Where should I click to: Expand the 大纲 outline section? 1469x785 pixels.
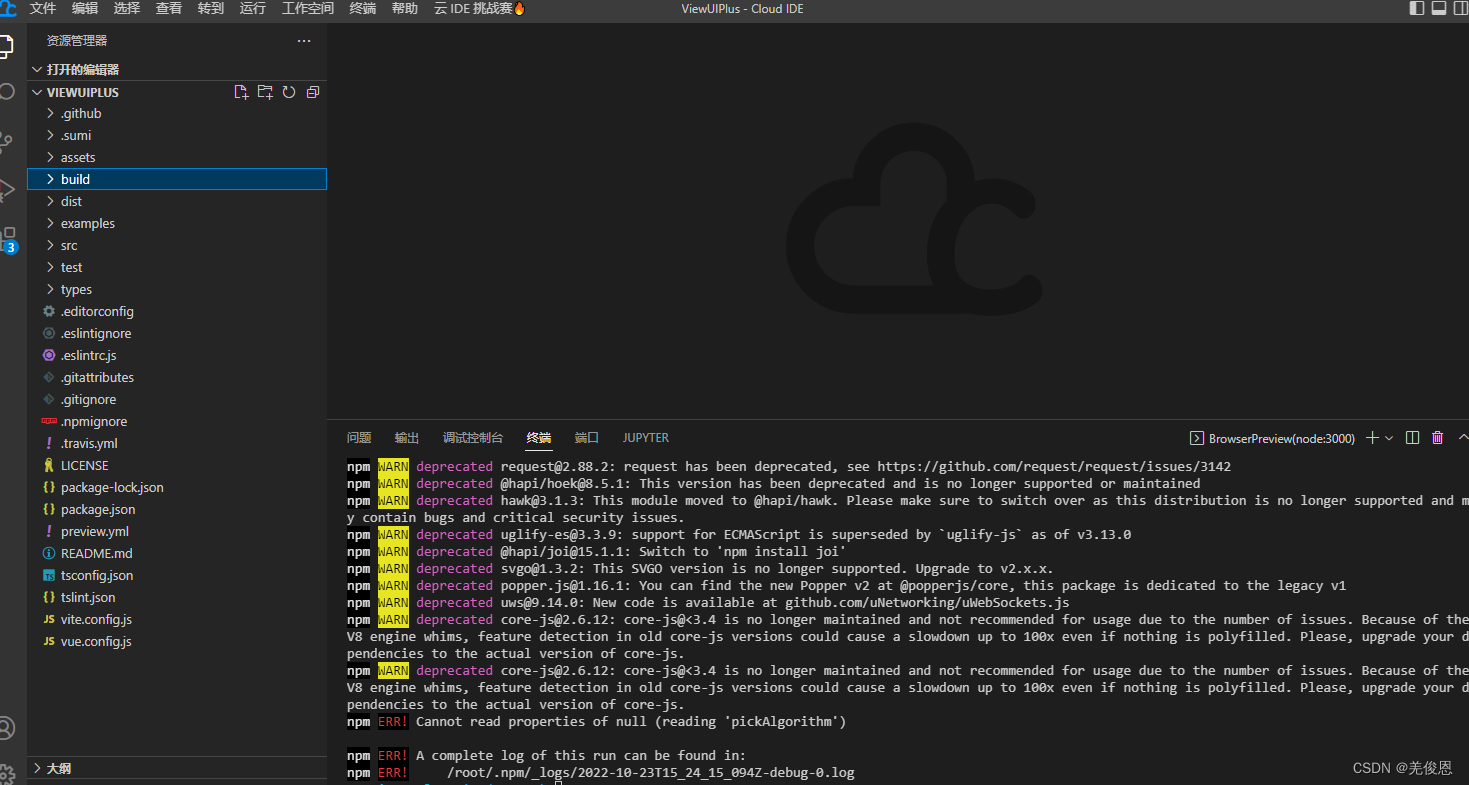pyautogui.click(x=177, y=769)
